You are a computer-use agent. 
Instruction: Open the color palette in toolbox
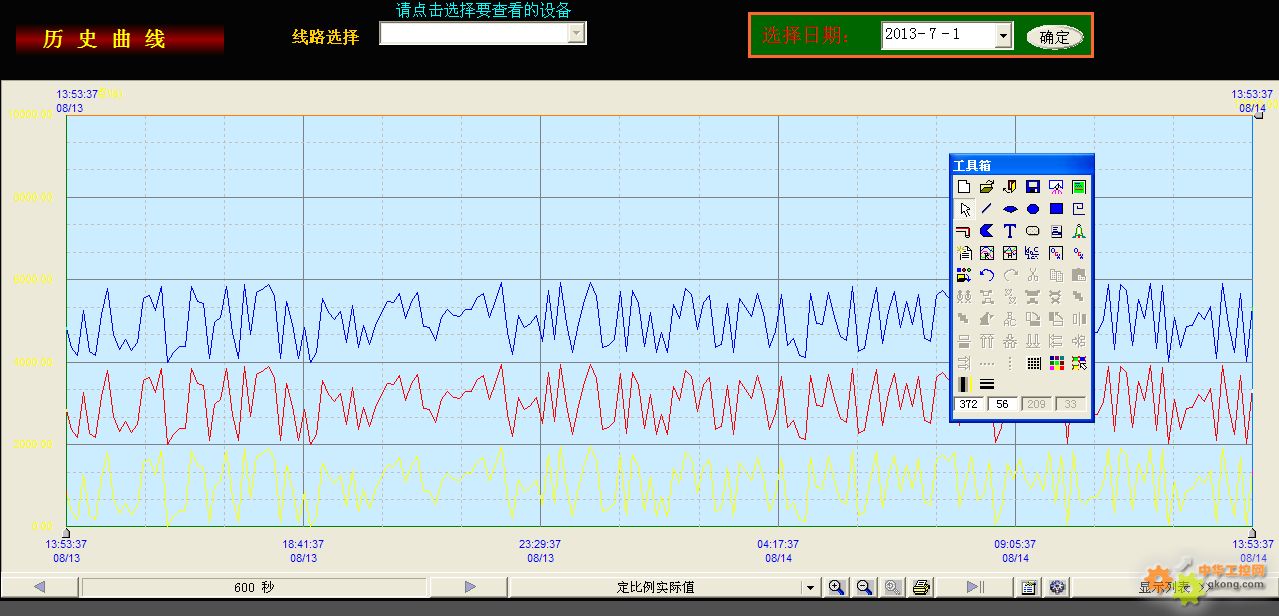(1056, 363)
